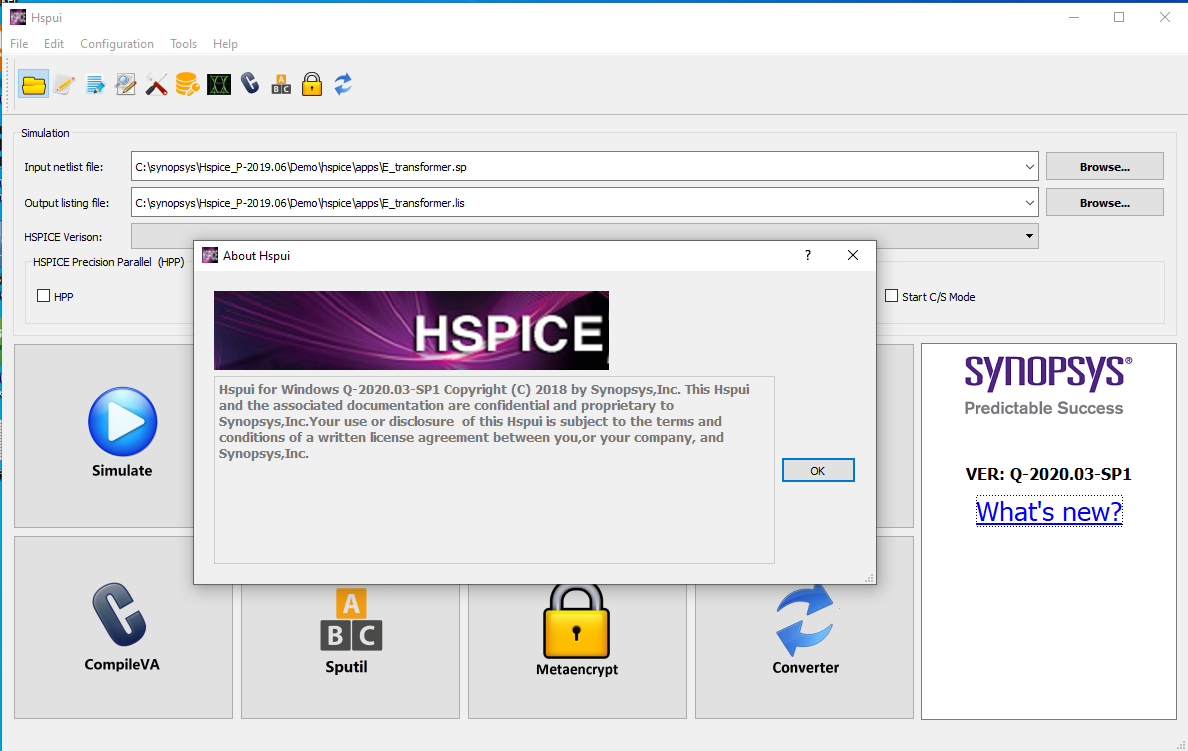Click the green waveform viewer toolbar icon

(x=219, y=84)
